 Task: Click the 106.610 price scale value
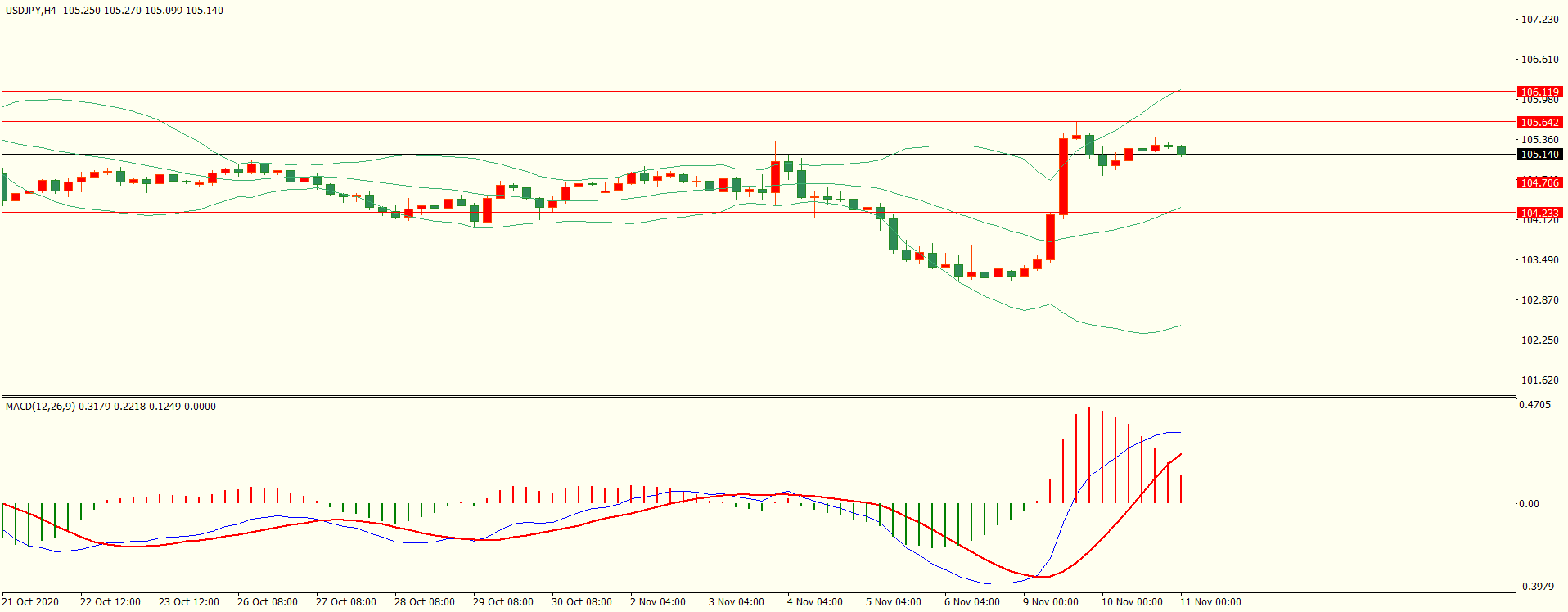1539,60
